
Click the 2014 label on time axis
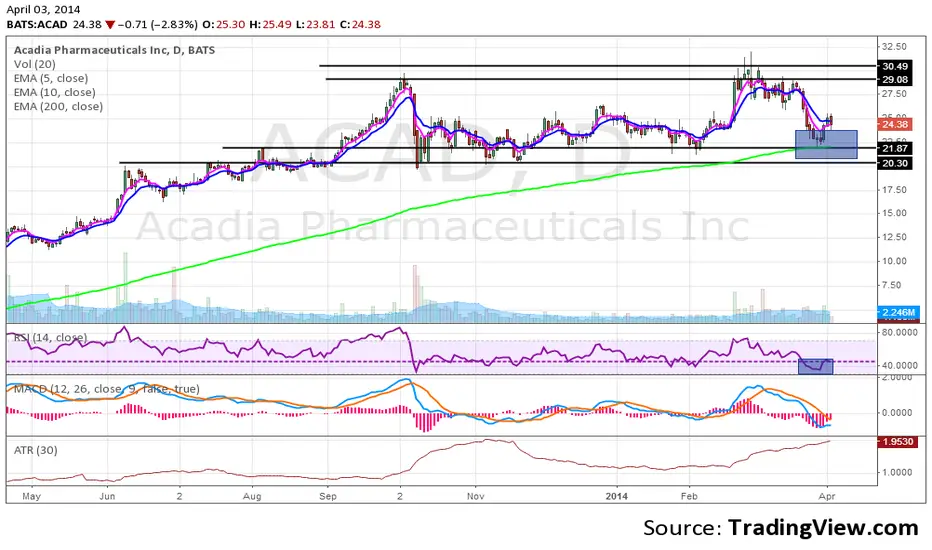point(617,496)
